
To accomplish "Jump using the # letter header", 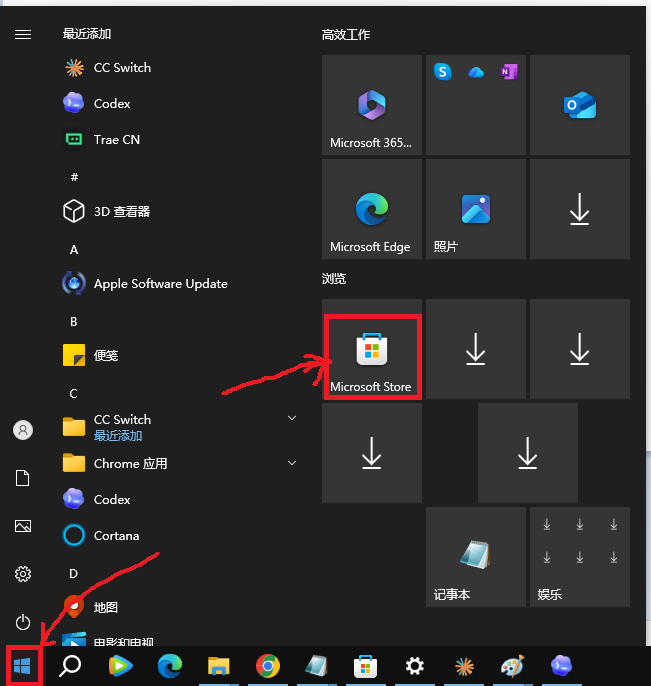I will point(74,177).
